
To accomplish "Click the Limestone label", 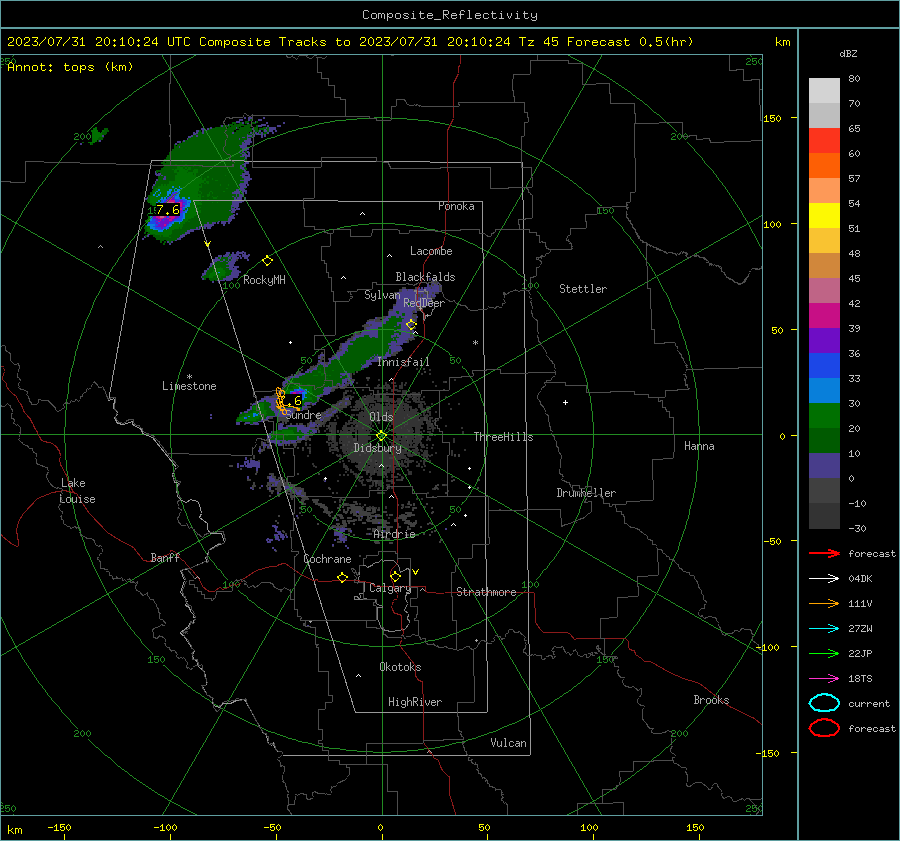I will [189, 386].
